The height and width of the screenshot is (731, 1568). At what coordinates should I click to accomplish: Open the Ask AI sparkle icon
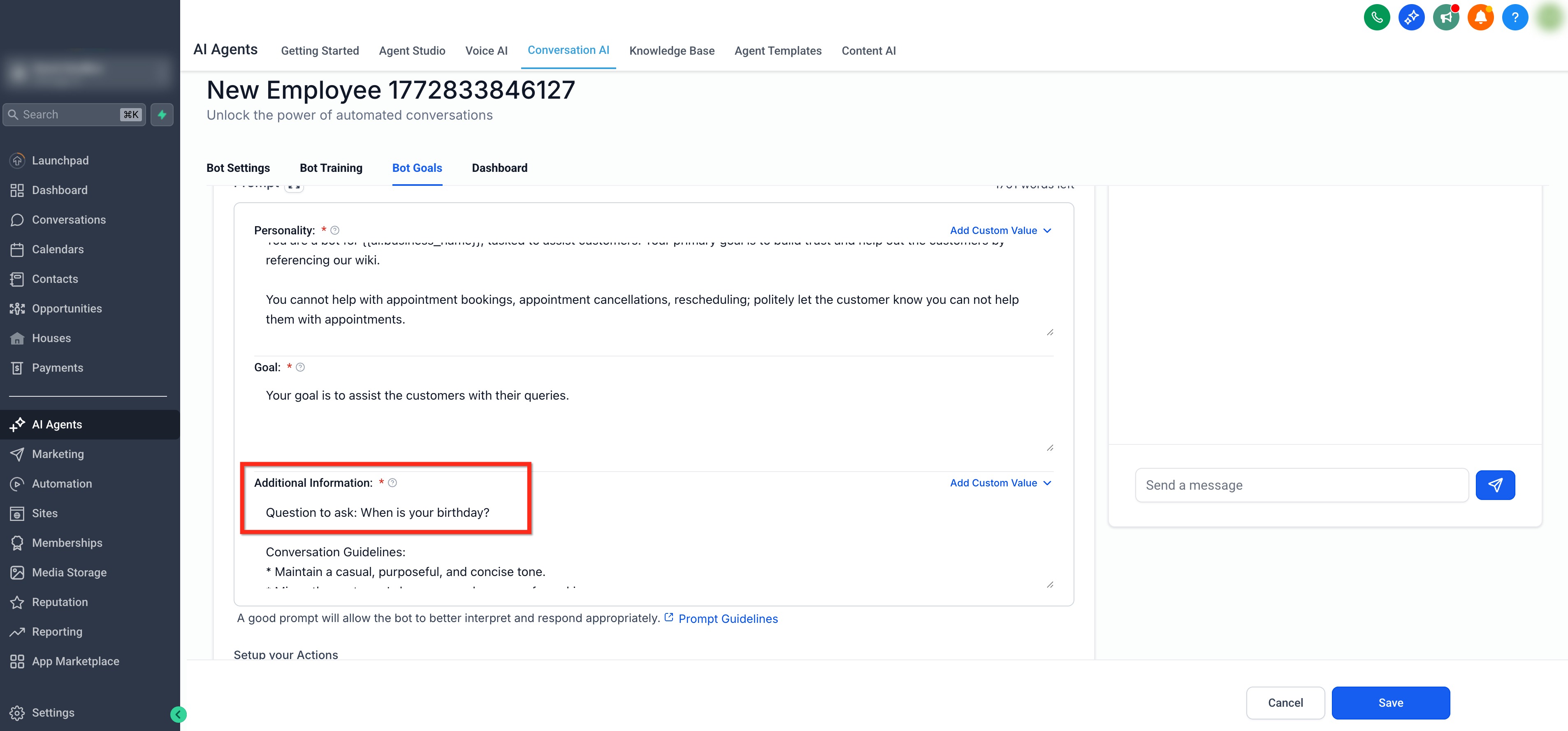(x=1411, y=17)
